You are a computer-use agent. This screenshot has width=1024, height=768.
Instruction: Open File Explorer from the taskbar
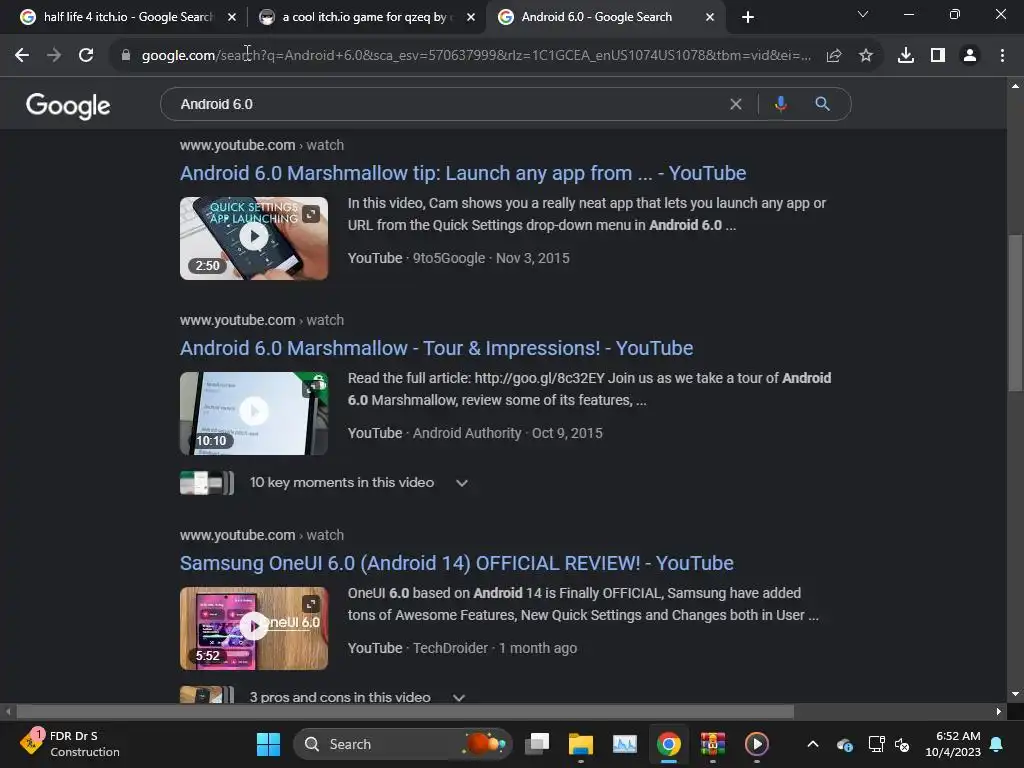click(581, 744)
